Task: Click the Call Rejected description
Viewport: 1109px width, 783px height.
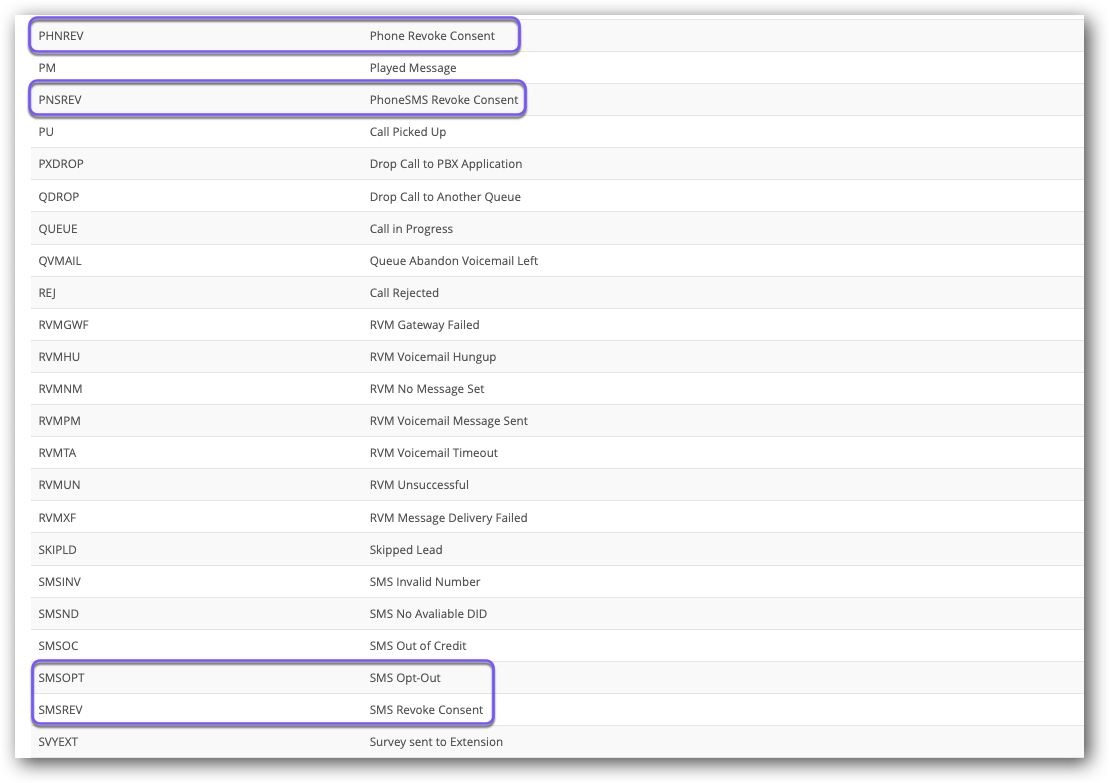Action: [x=404, y=293]
